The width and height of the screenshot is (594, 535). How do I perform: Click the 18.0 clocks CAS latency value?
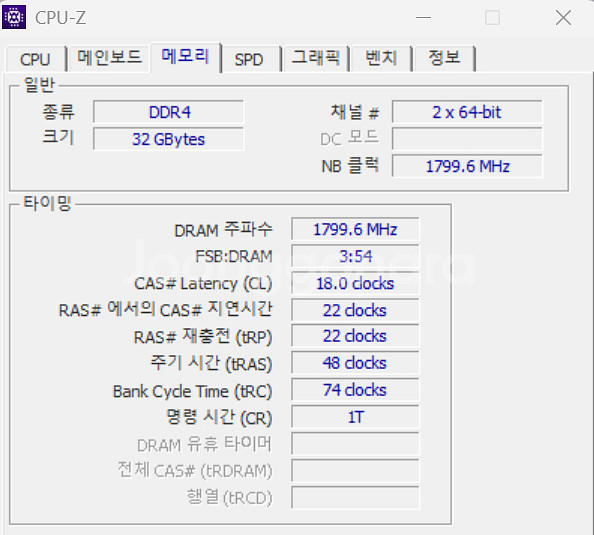tap(355, 283)
